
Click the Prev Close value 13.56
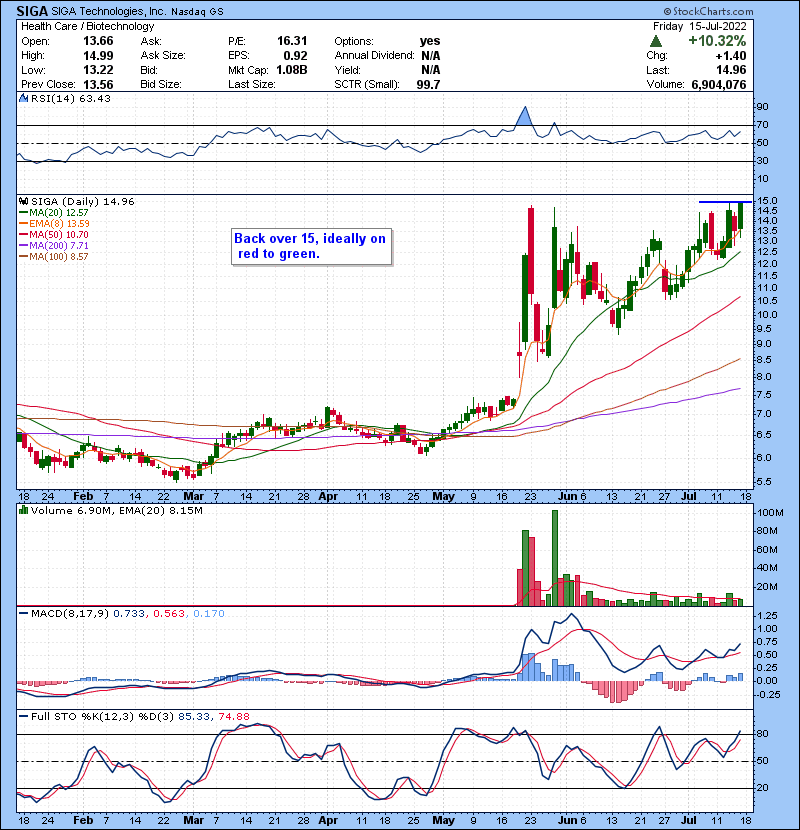point(98,84)
